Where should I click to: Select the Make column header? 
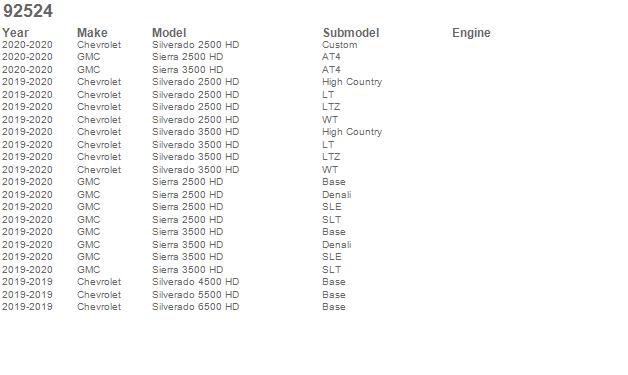click(x=92, y=33)
